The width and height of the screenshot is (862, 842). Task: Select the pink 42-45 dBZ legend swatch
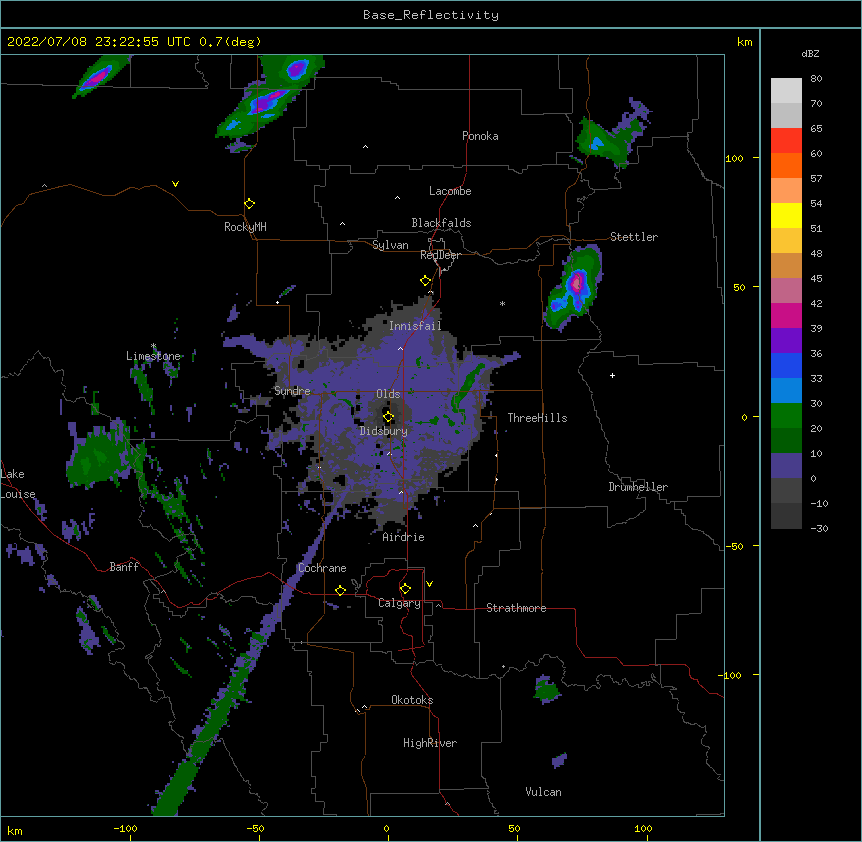coord(786,291)
